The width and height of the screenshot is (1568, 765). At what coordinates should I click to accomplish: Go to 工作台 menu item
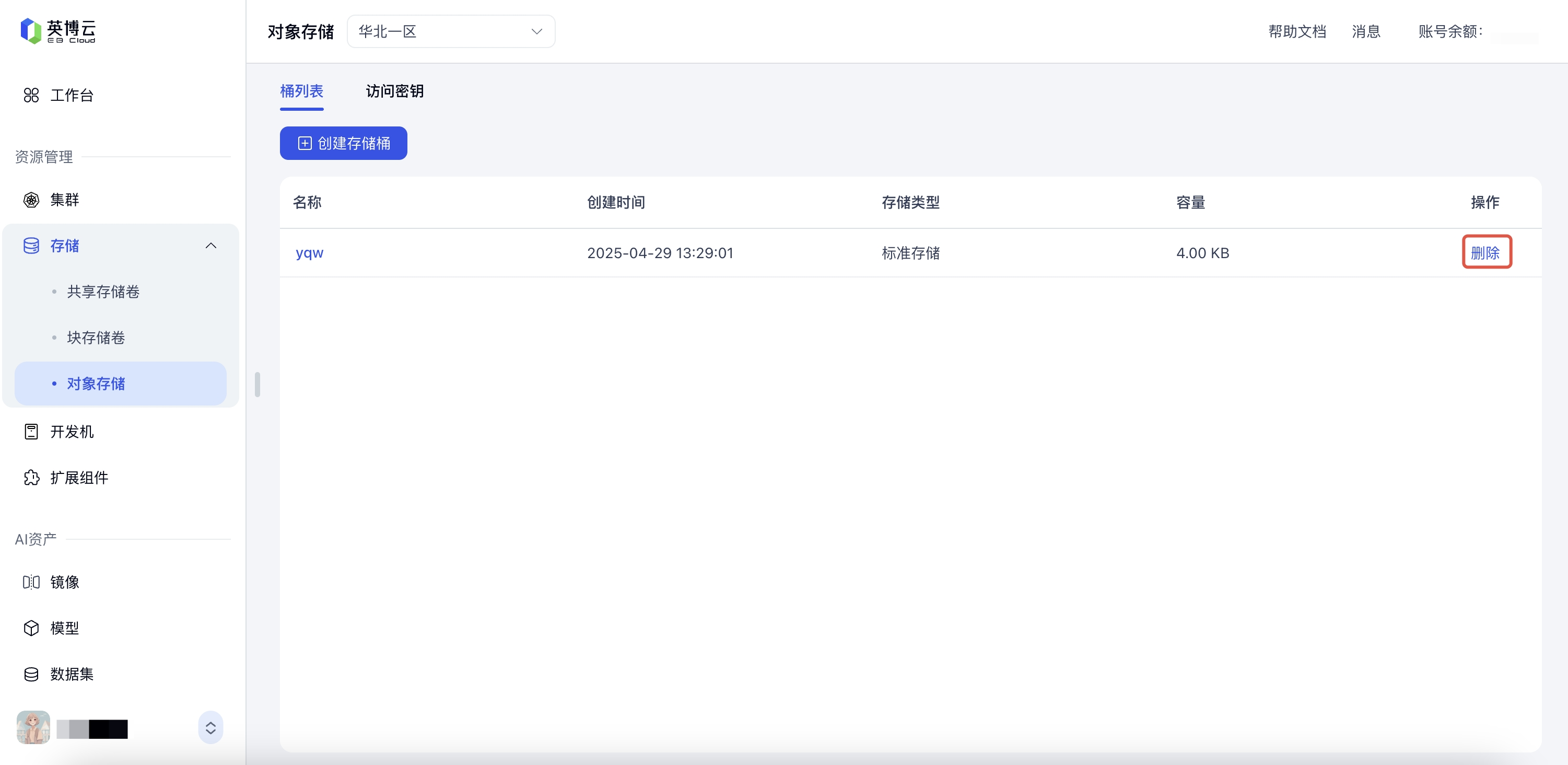coord(72,95)
